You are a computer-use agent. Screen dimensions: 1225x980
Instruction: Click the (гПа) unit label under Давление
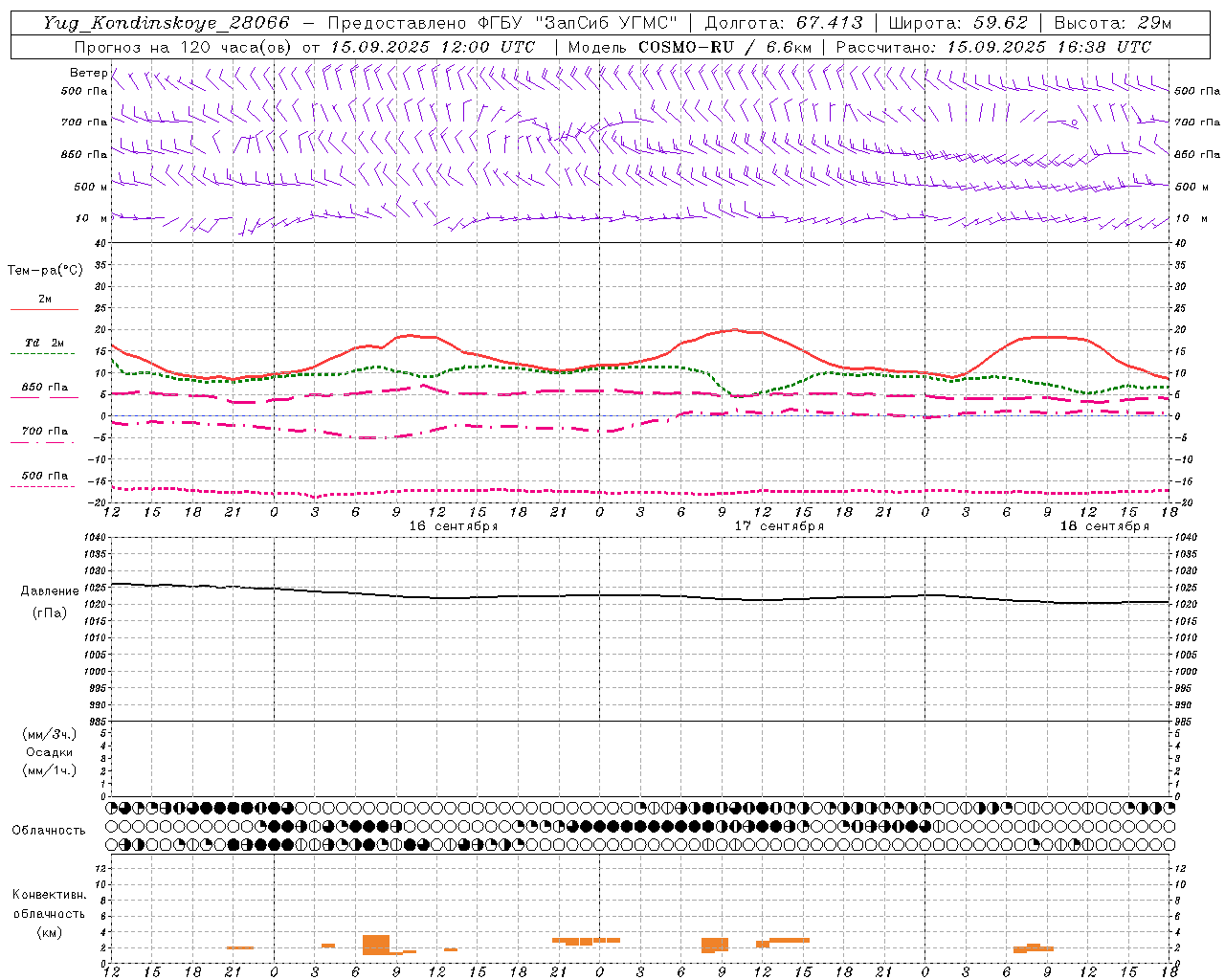[x=50, y=613]
